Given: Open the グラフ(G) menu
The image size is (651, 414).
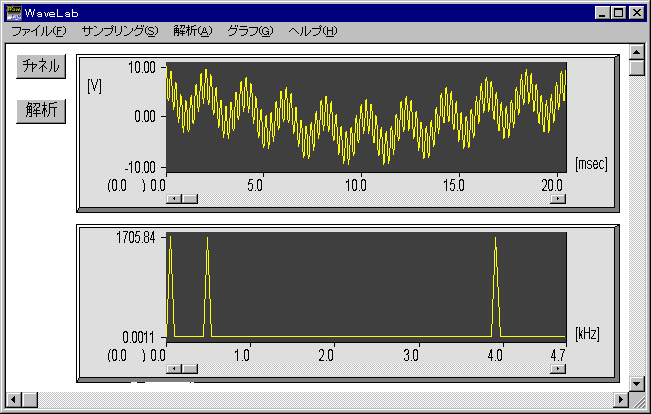Looking at the screenshot, I should [250, 31].
